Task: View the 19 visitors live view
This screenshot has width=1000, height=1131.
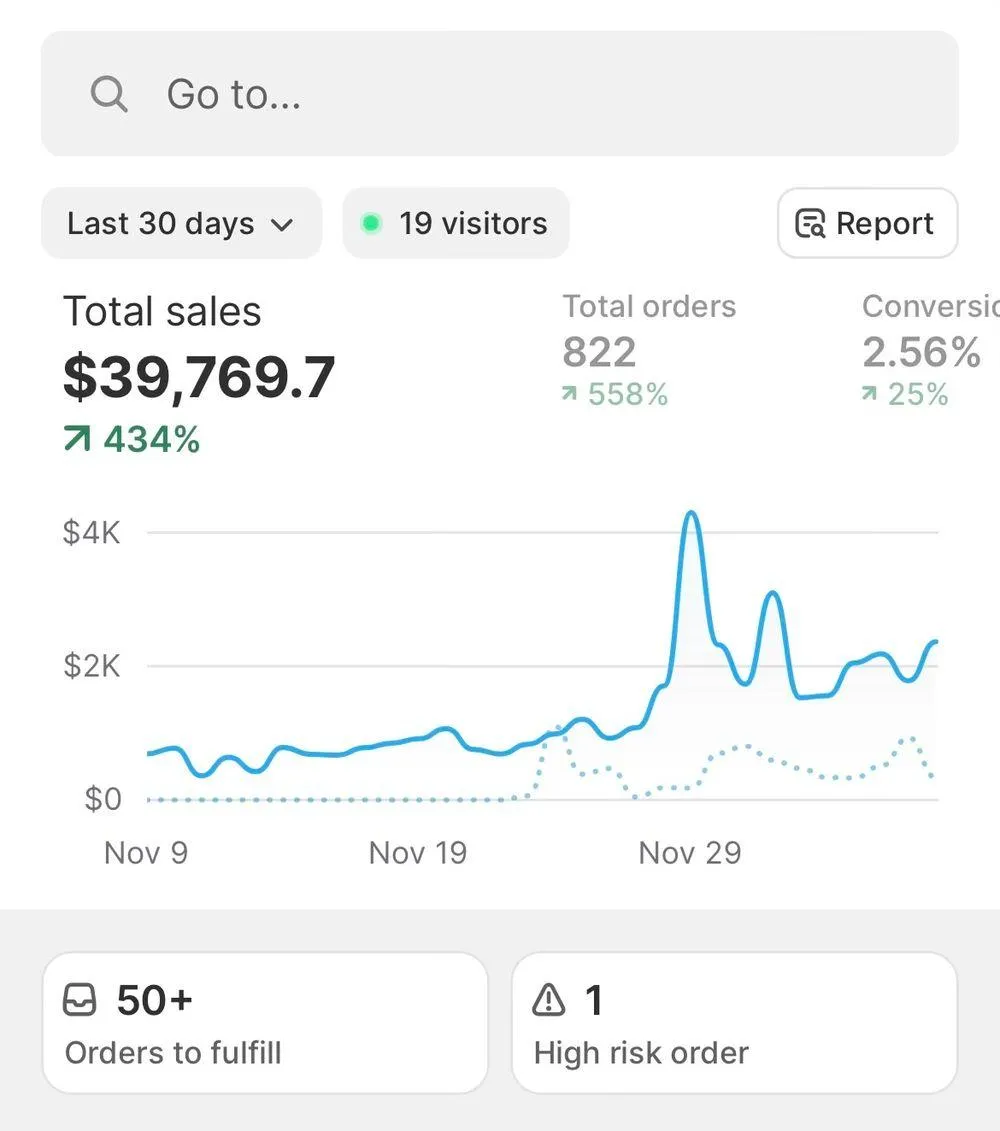Action: [457, 223]
